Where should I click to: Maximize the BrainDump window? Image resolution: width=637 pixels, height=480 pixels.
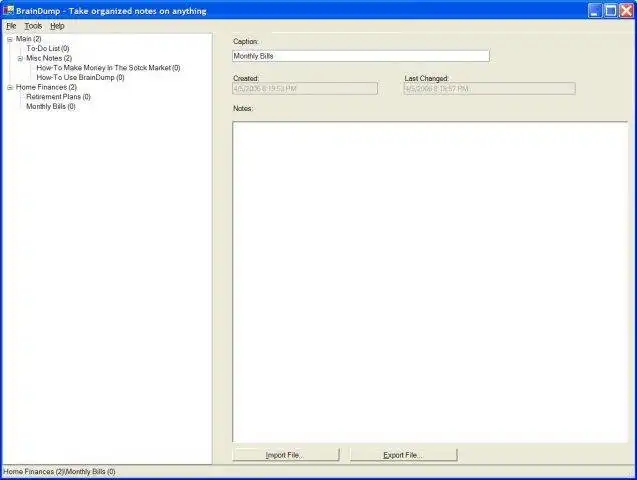click(x=611, y=11)
